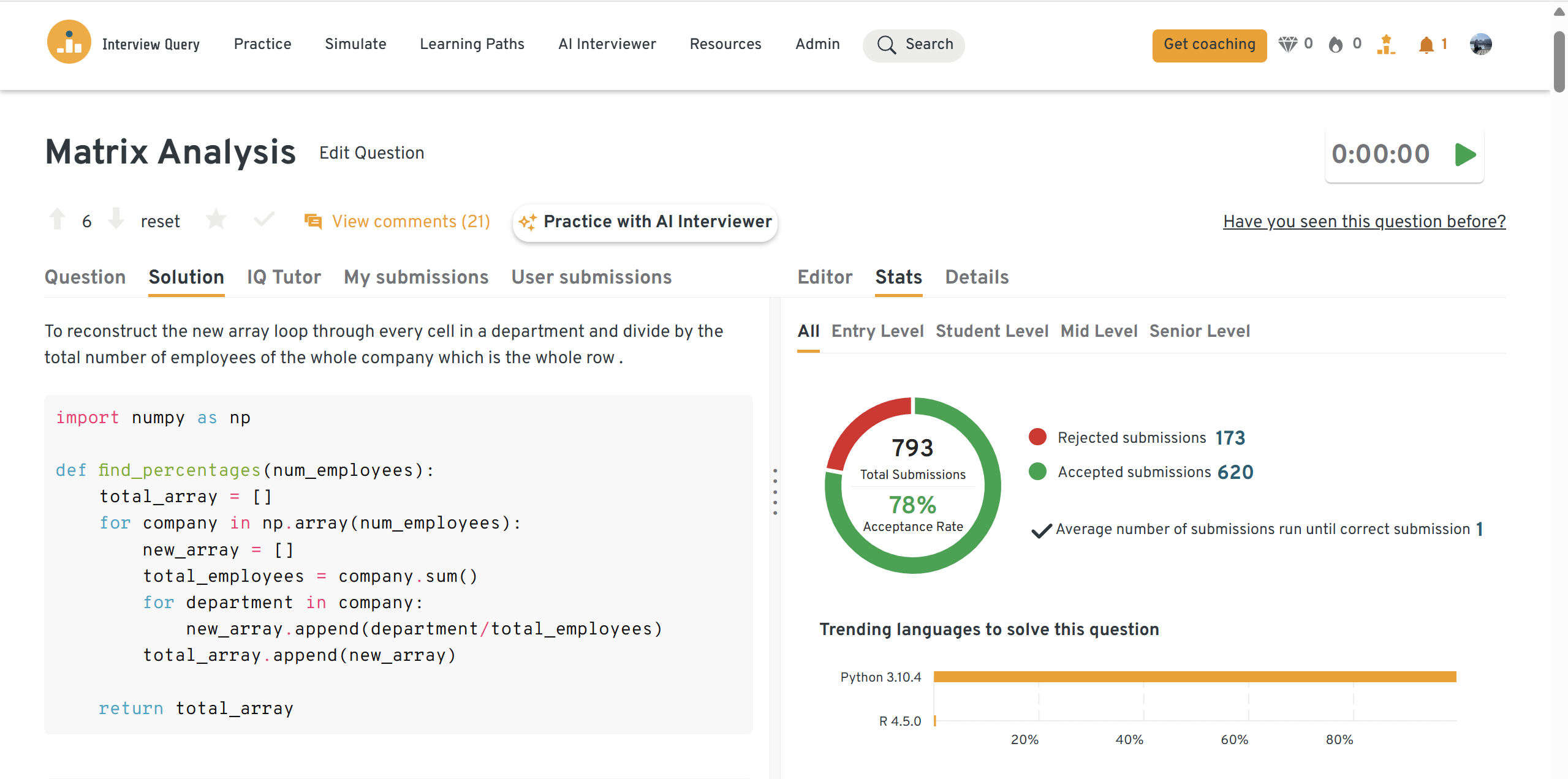Screen dimensions: 1568x779
Task: Click the diamond gems icon
Action: [x=1287, y=44]
